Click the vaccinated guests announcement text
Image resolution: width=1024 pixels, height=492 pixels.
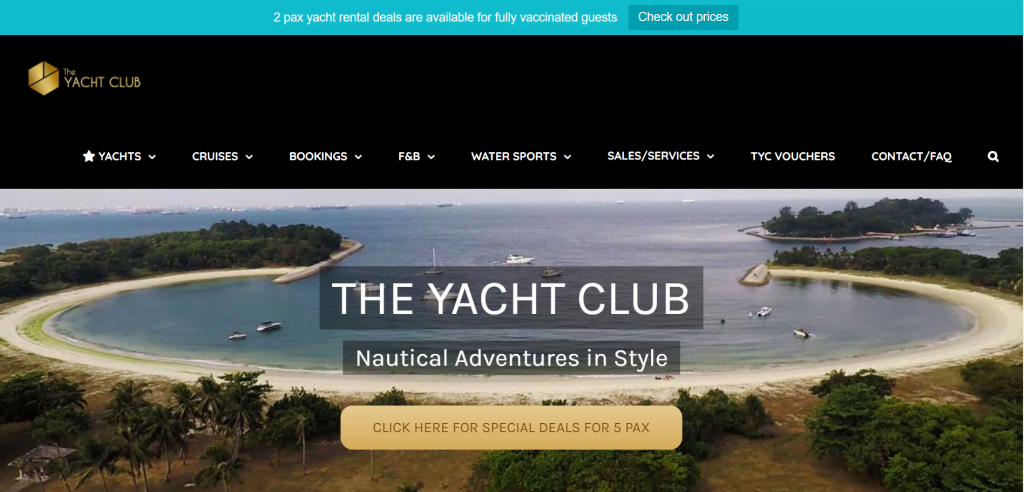coord(445,18)
